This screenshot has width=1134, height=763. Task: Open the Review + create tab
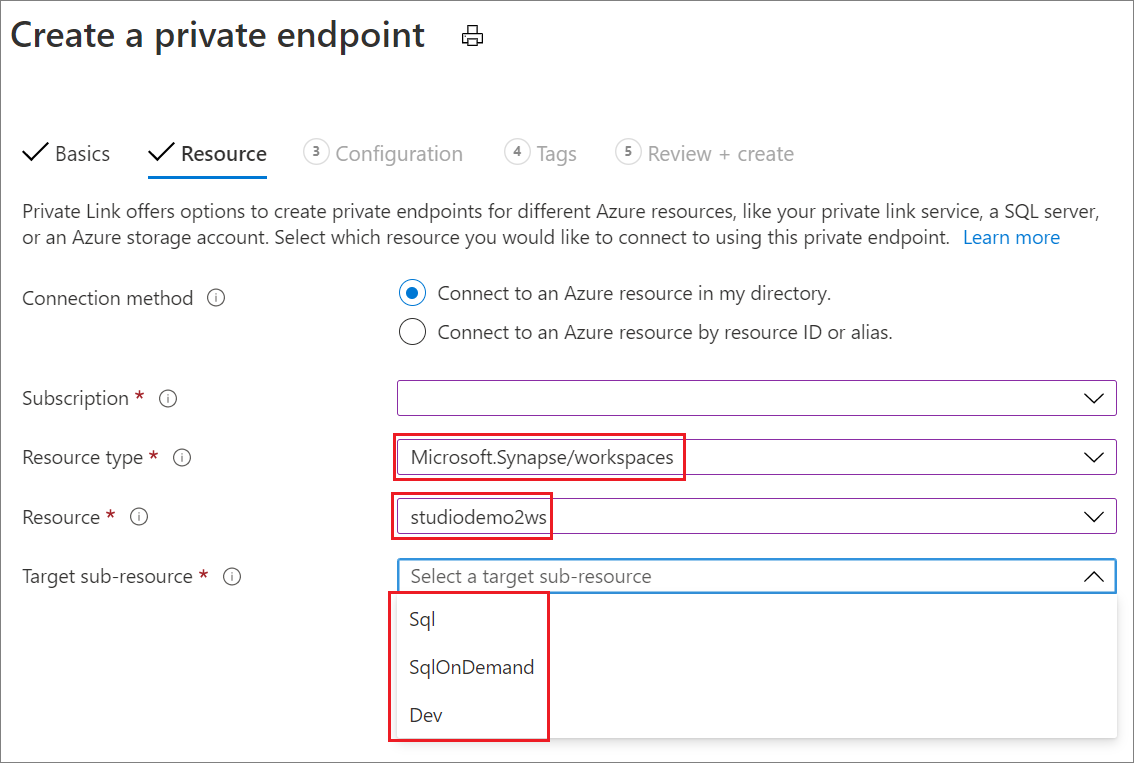[705, 154]
